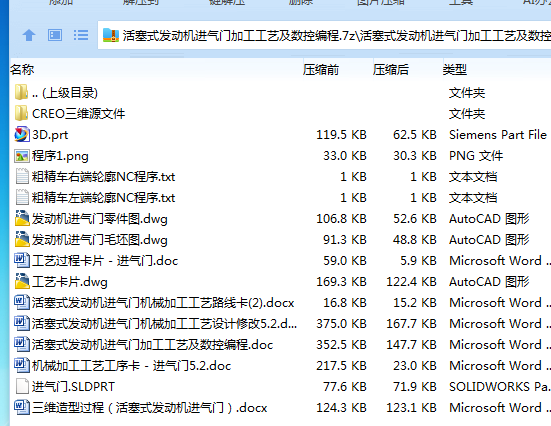
Task: Click the 粗精车左端轮廓NC程序.txt icon
Action: (x=22, y=198)
